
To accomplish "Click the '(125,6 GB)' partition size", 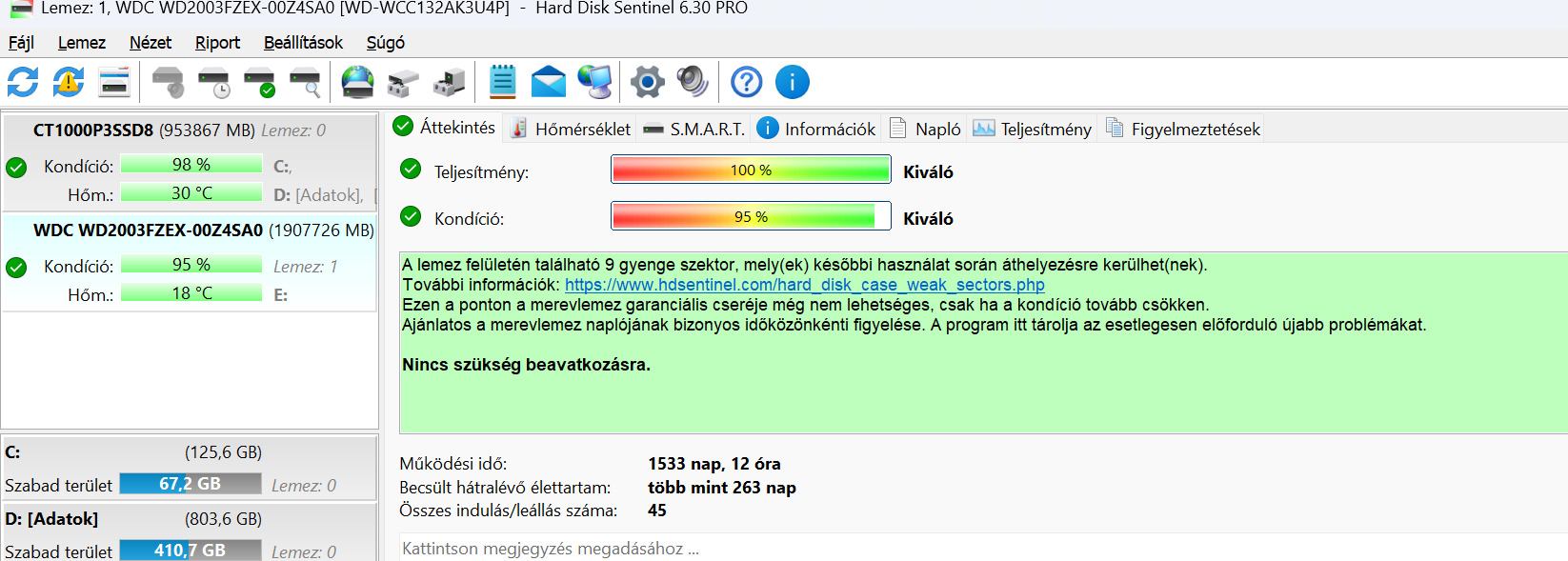I will (223, 452).
